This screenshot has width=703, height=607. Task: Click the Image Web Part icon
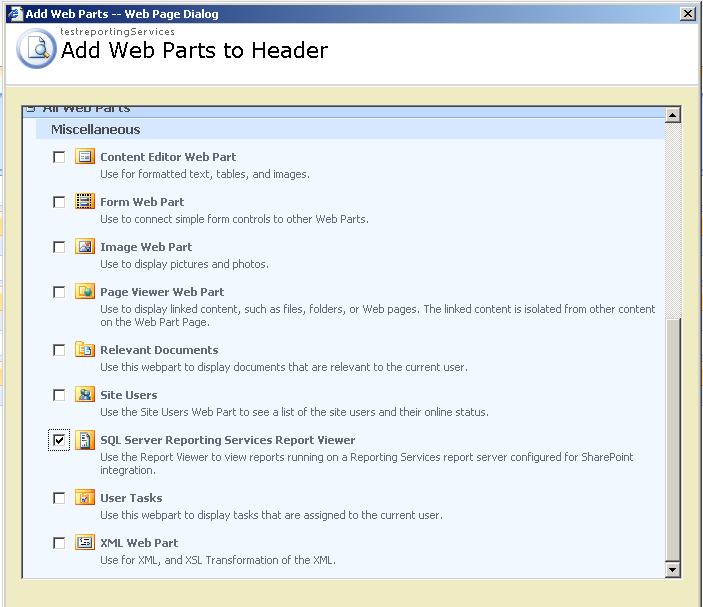[x=85, y=246]
